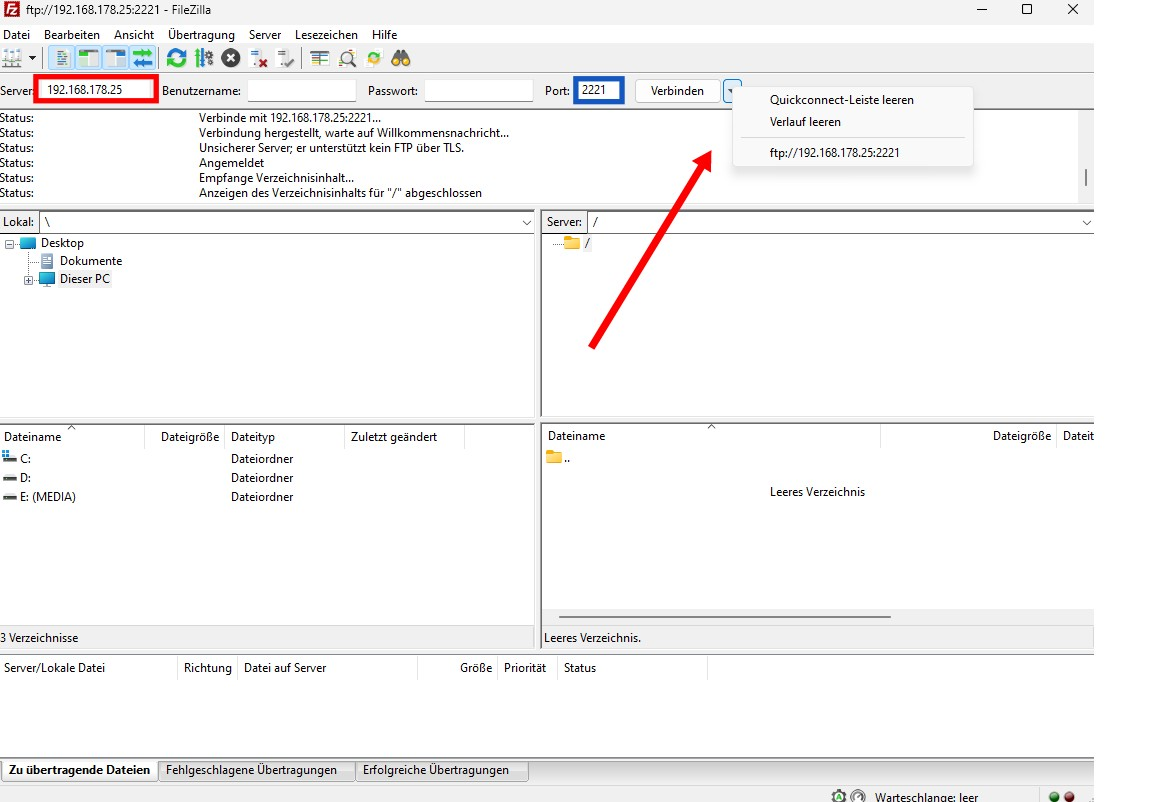Click the refresh file lists icon
Image resolution: width=1152 pixels, height=802 pixels.
point(176,58)
